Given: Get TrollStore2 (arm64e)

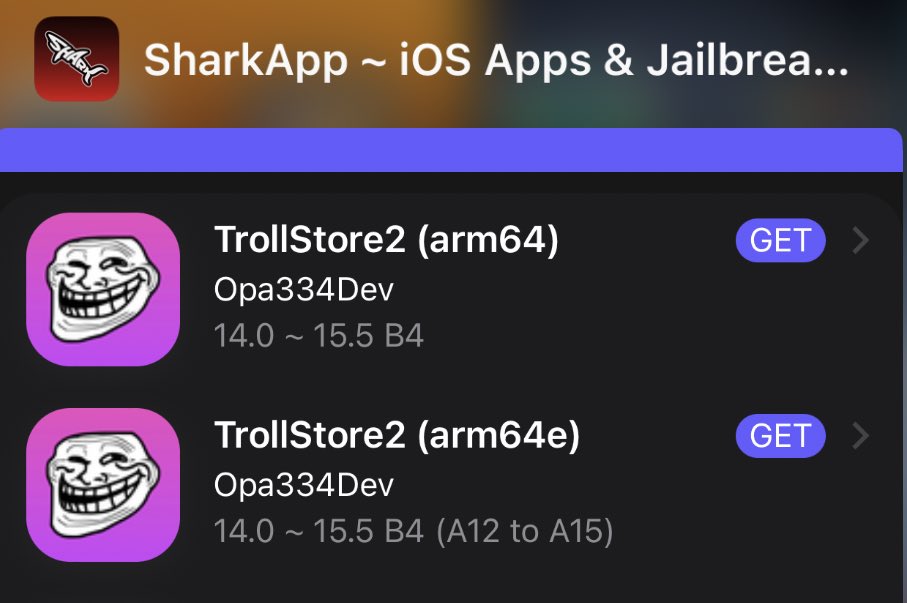Looking at the screenshot, I should point(780,436).
